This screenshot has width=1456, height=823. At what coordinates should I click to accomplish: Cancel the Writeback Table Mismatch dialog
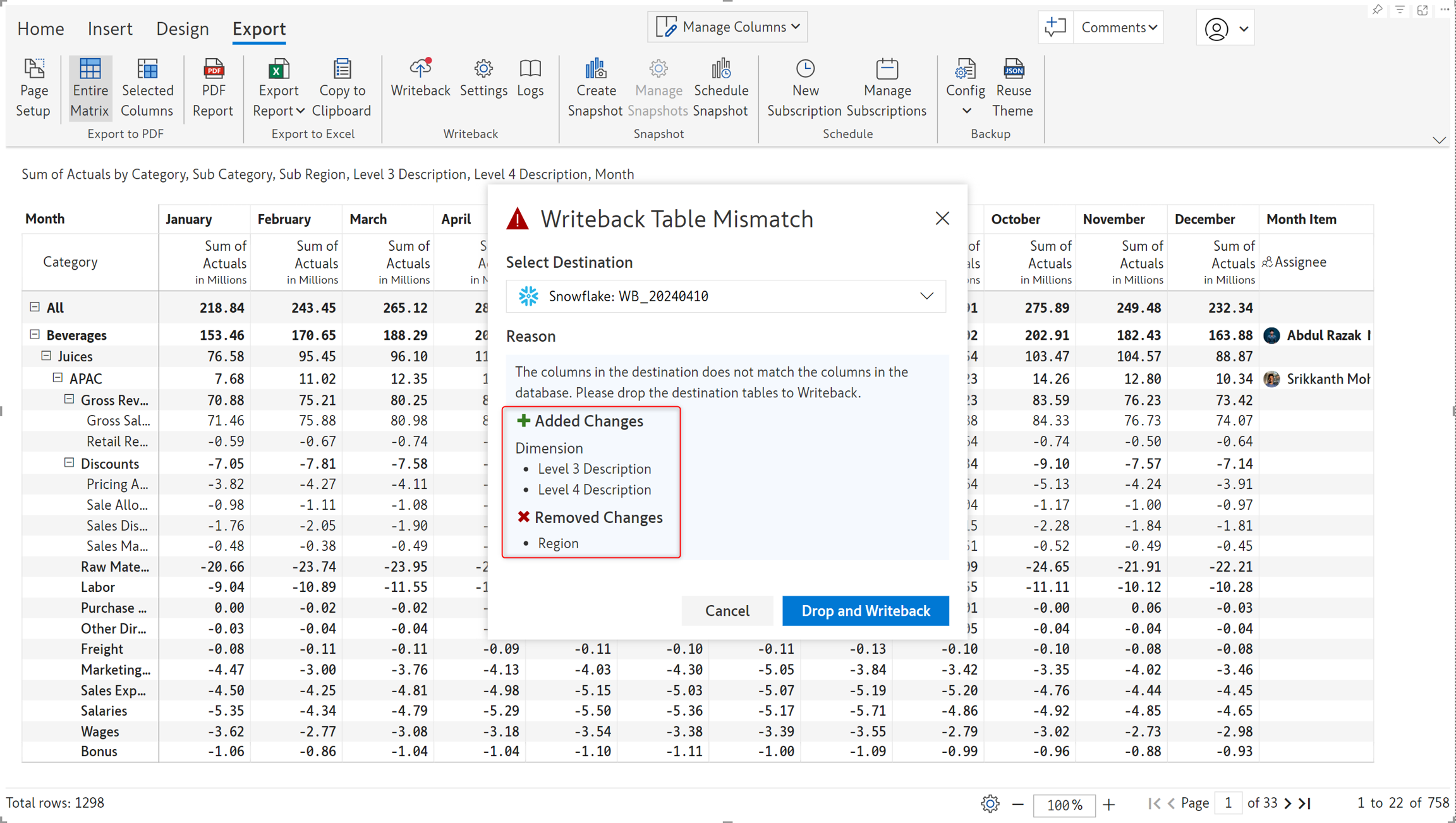(727, 611)
